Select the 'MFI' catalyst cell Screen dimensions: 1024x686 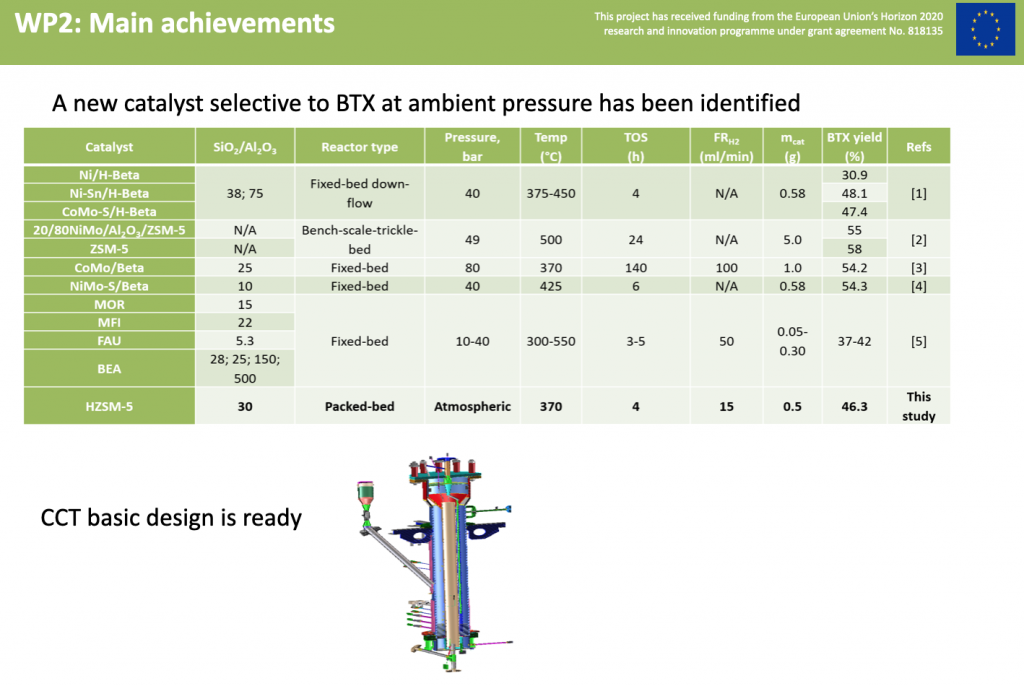(x=109, y=322)
